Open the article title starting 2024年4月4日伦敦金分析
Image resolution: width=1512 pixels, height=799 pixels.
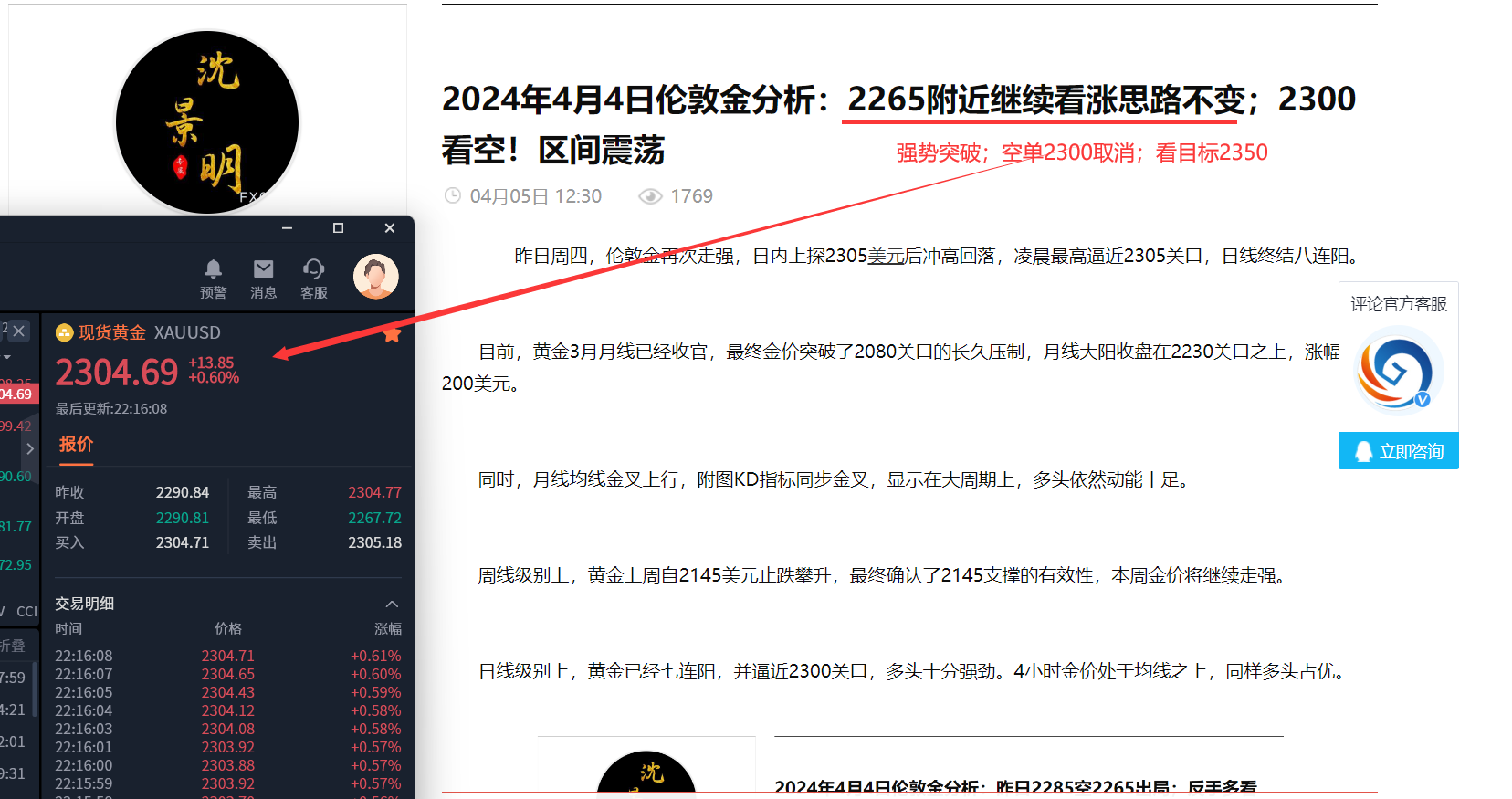pyautogui.click(x=898, y=124)
